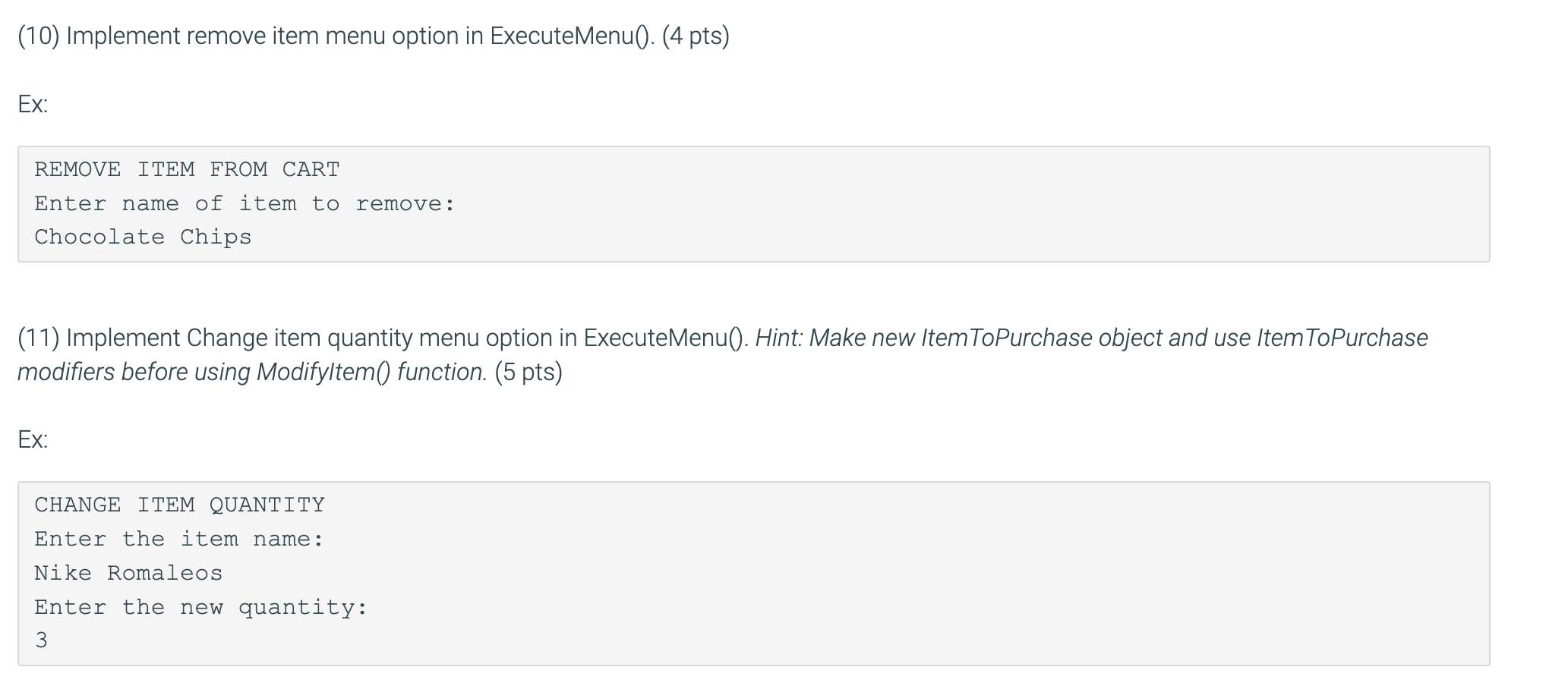Click the first 'Ex:' label
1568x689 pixels.
[x=33, y=104]
